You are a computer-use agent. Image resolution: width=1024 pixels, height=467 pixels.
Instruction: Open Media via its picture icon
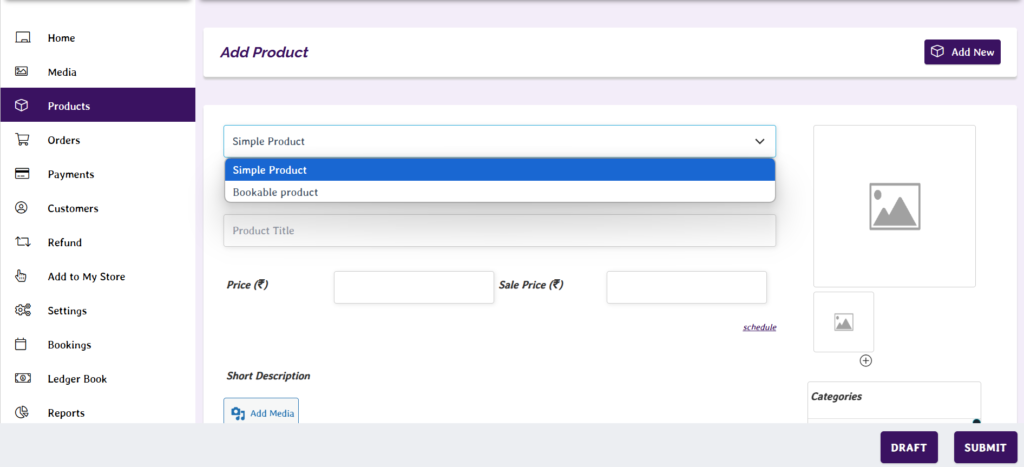click(x=22, y=72)
